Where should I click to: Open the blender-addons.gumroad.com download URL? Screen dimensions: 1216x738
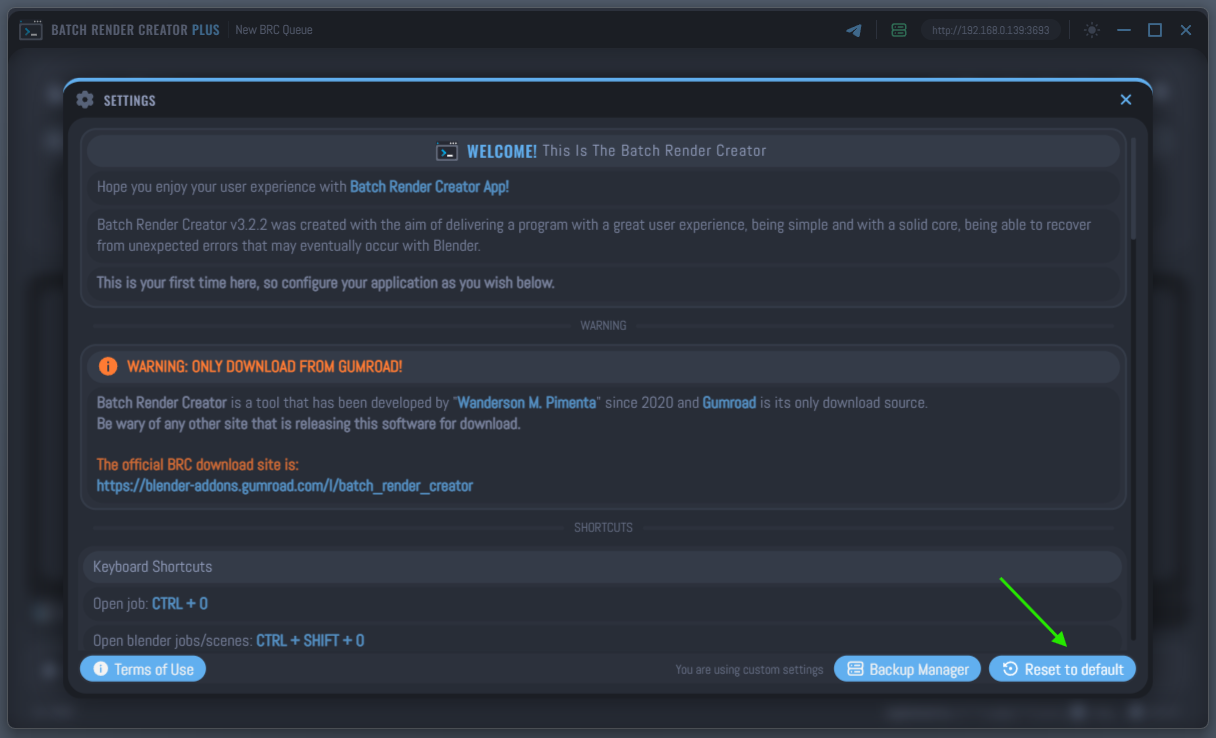[x=285, y=486]
